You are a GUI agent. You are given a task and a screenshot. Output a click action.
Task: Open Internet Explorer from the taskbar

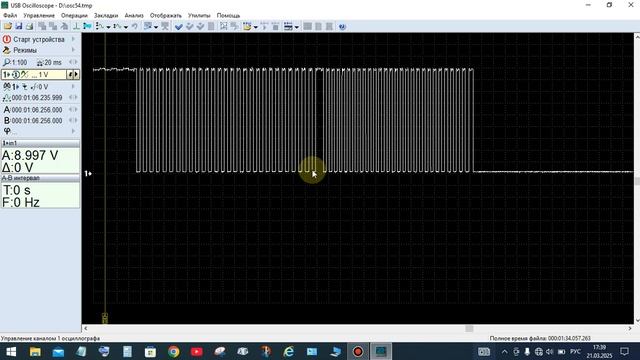(x=289, y=351)
